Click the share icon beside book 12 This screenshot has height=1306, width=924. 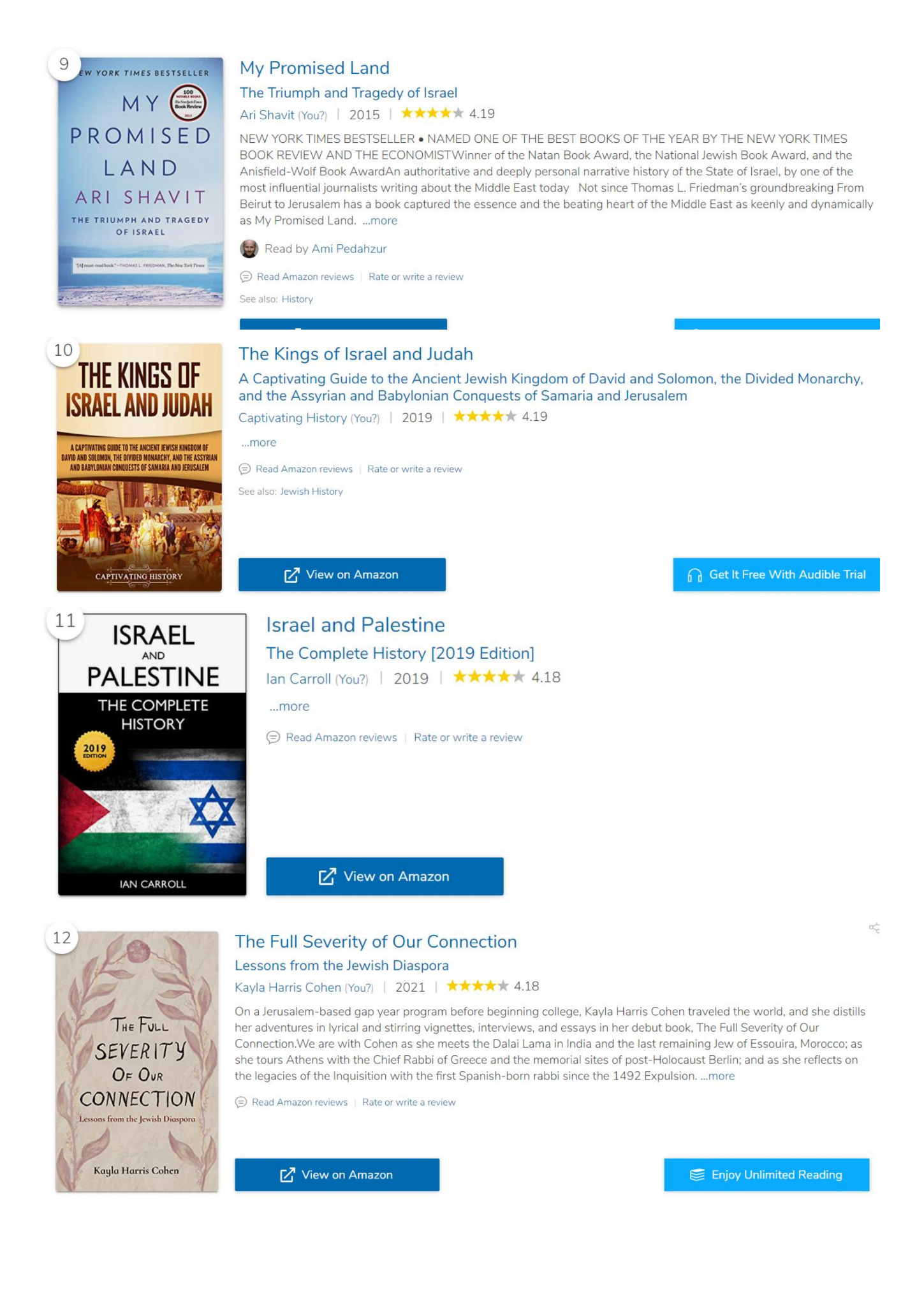pyautogui.click(x=874, y=928)
